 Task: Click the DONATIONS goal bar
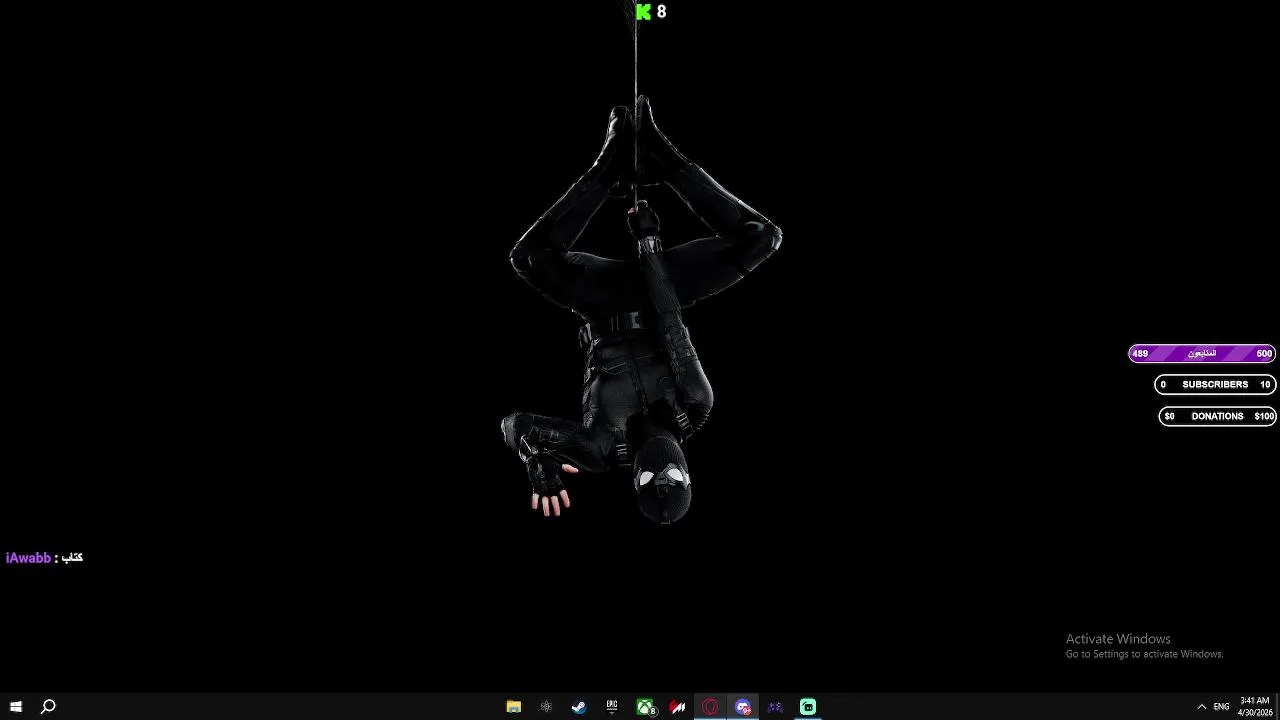click(1217, 416)
